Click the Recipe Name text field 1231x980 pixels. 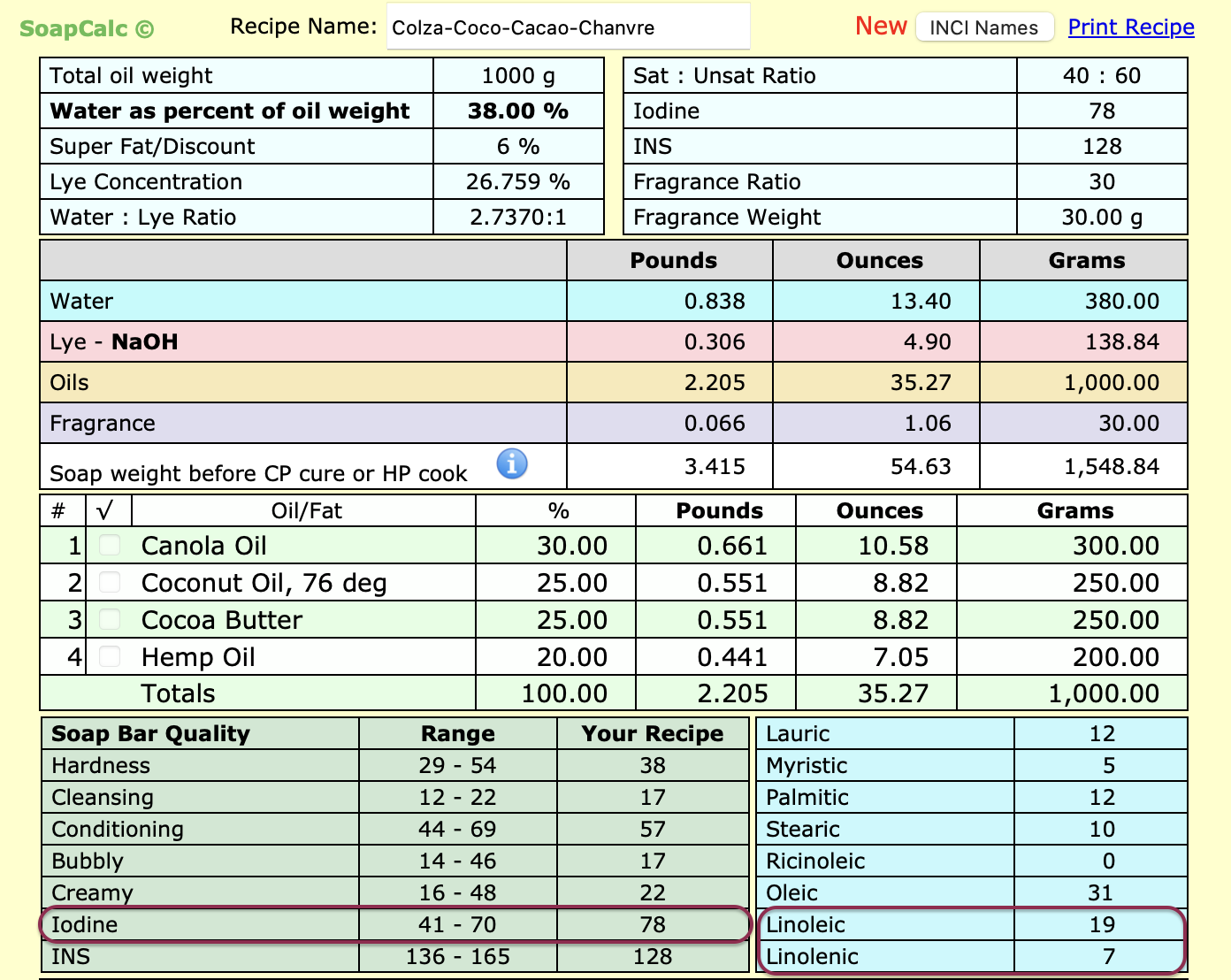pos(568,27)
